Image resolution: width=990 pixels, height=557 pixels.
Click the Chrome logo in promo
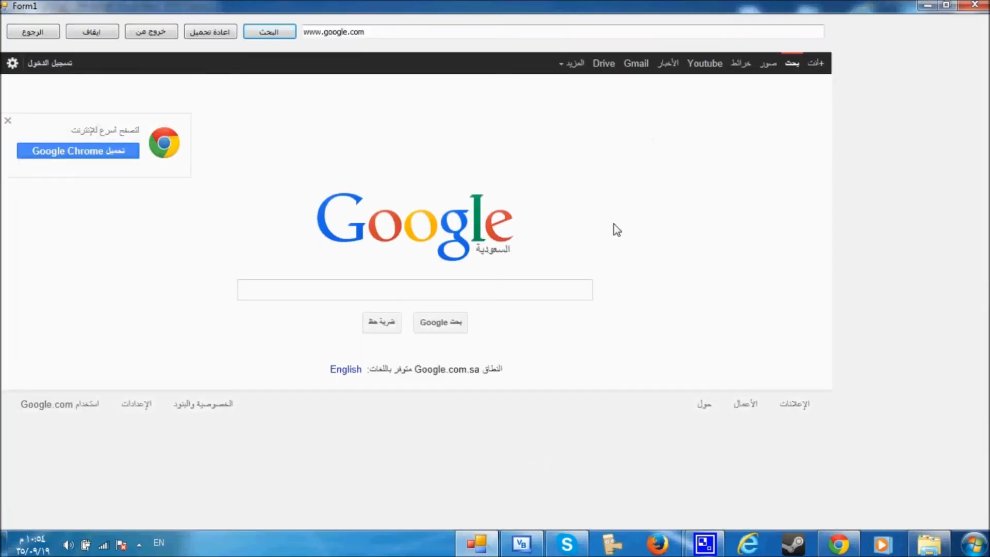click(164, 143)
